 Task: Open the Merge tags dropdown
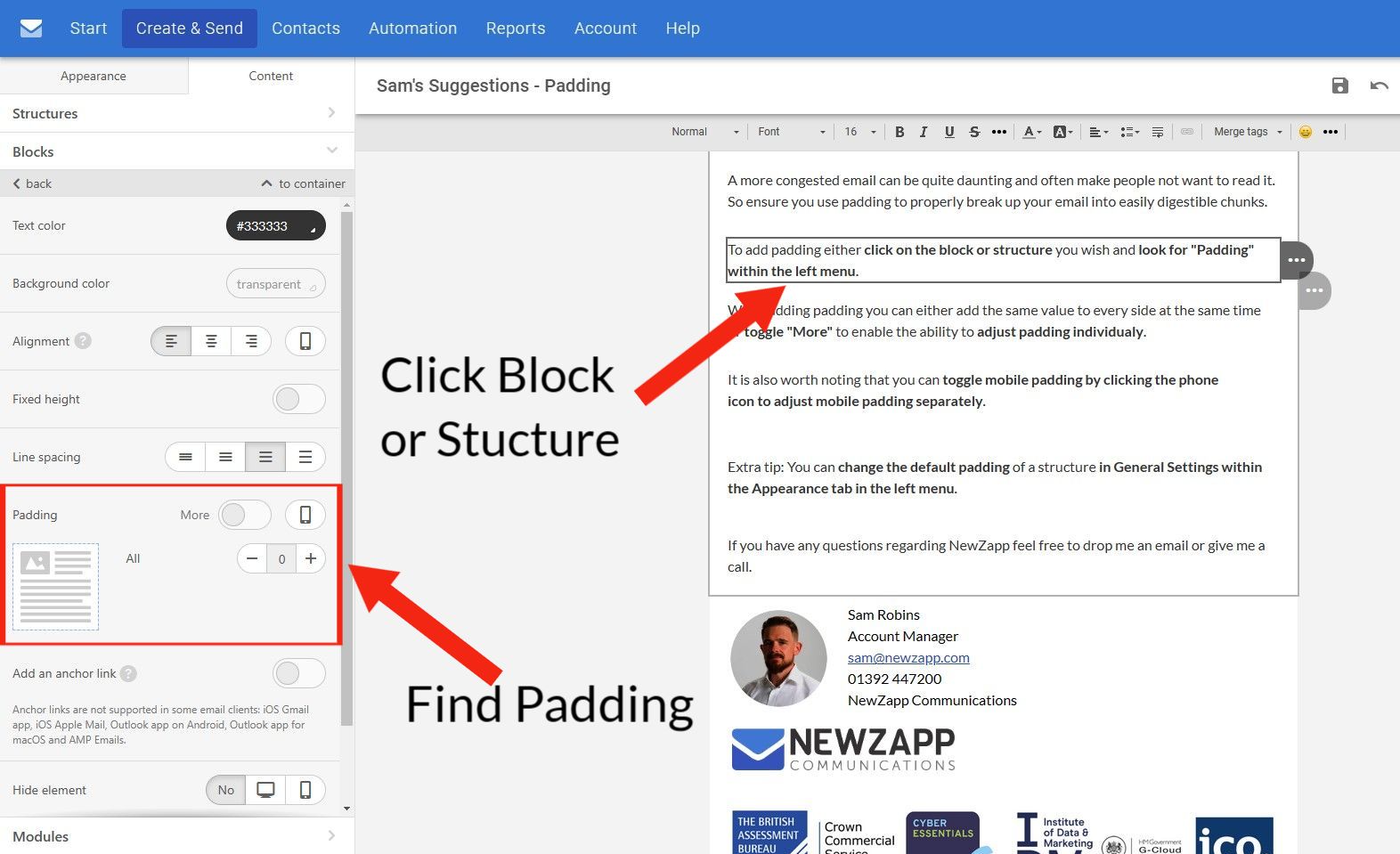[1248, 132]
